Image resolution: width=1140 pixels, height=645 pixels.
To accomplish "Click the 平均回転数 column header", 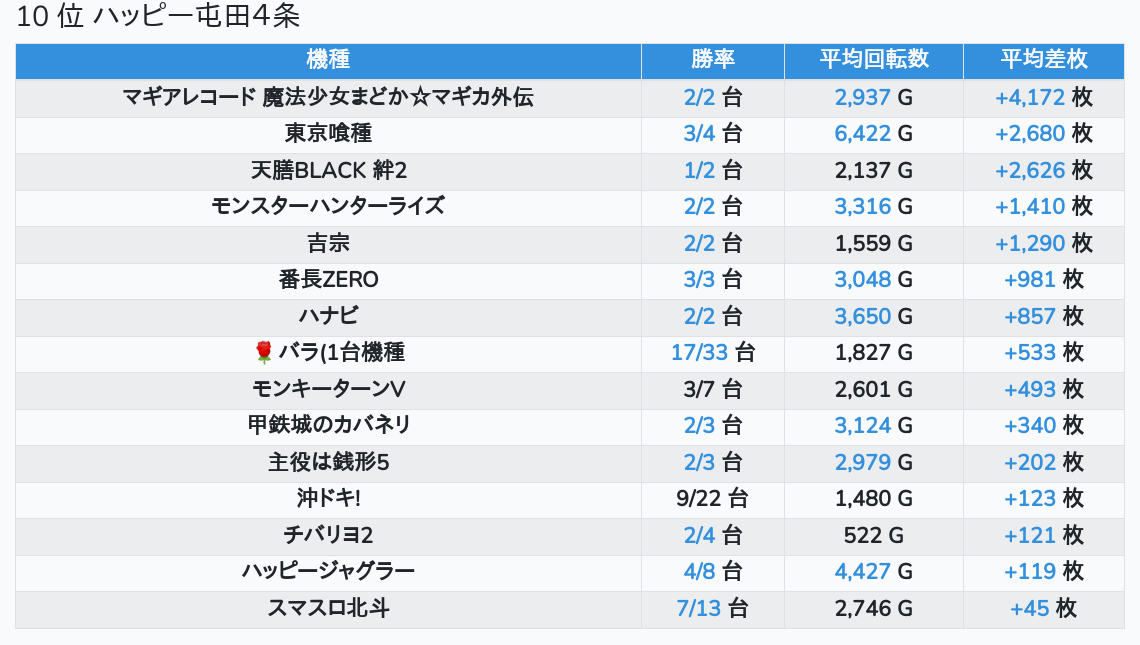I will pos(874,60).
